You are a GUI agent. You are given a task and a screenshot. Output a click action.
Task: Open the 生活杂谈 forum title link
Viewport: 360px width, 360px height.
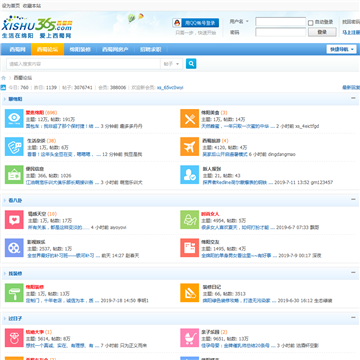click(x=36, y=141)
